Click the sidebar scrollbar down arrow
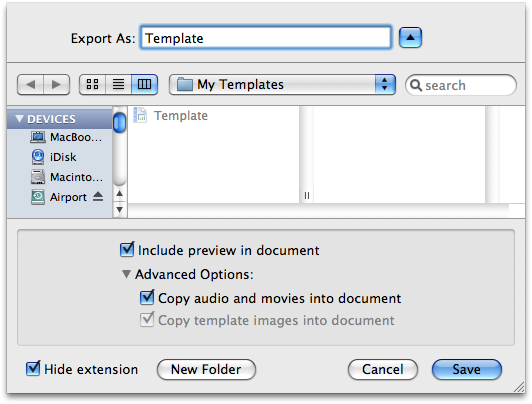Viewport: 532px width, 404px height. [119, 210]
